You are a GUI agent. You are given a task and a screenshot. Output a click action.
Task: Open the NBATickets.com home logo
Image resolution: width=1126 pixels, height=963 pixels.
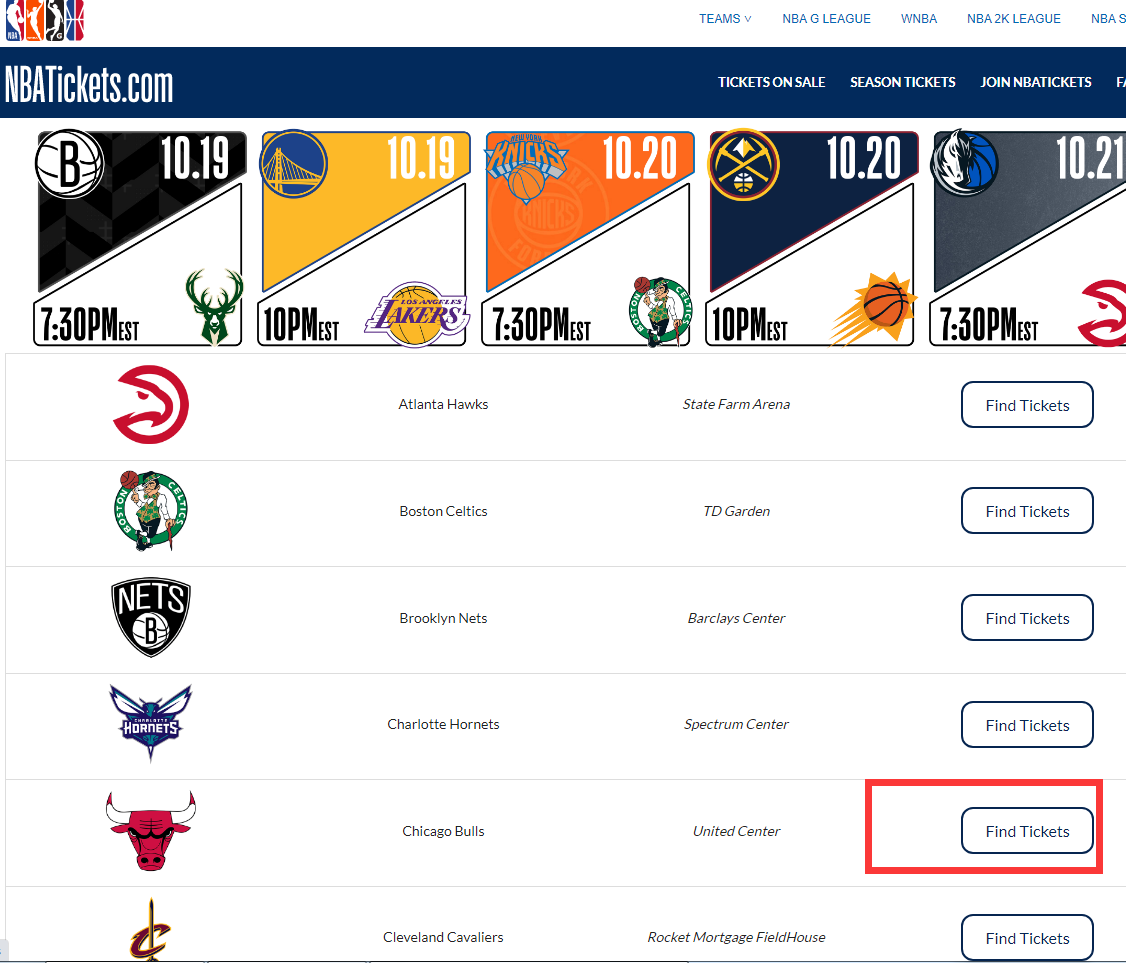pyautogui.click(x=89, y=85)
